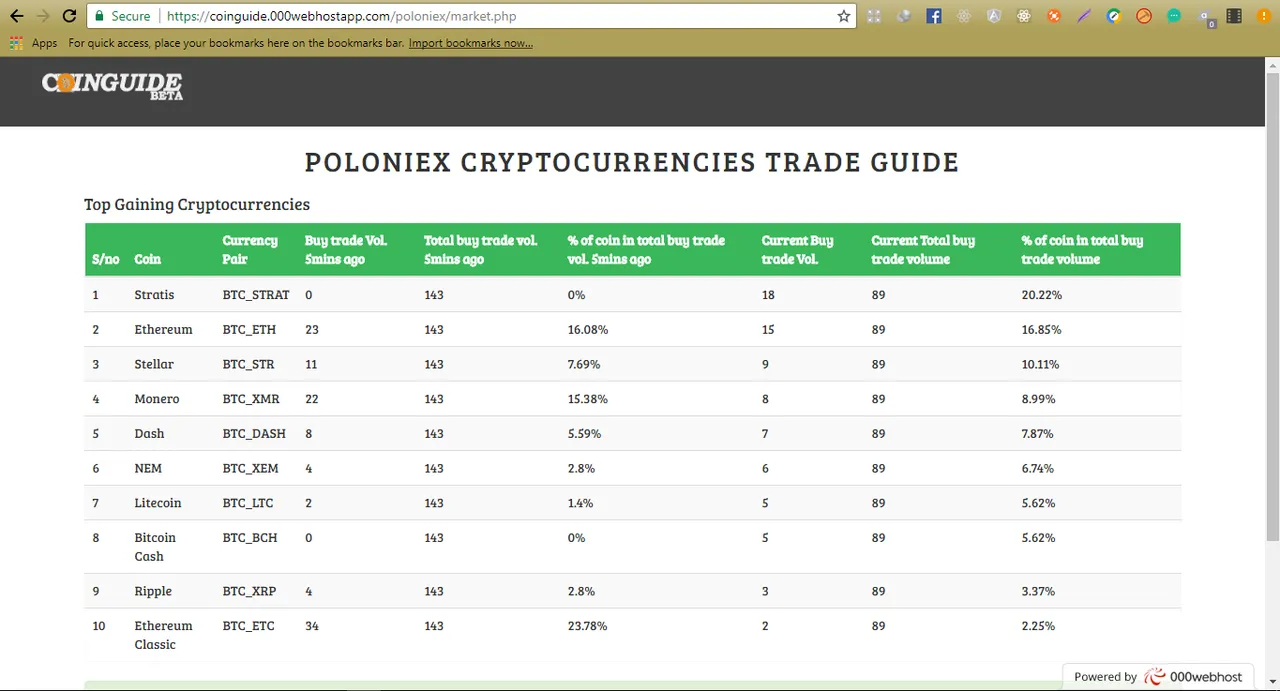Image resolution: width=1280 pixels, height=691 pixels.
Task: Click the bright React atom extension icon
Action: click(x=1024, y=16)
